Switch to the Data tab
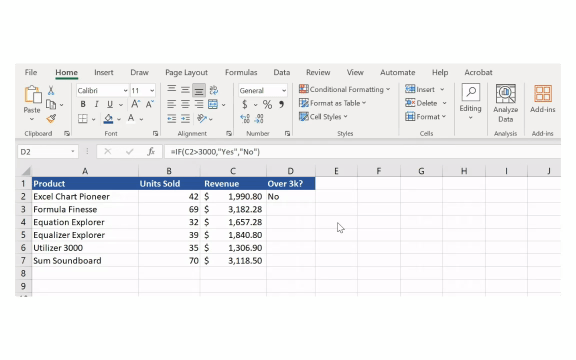Screen dimensions: 576x360 pyautogui.click(x=282, y=72)
